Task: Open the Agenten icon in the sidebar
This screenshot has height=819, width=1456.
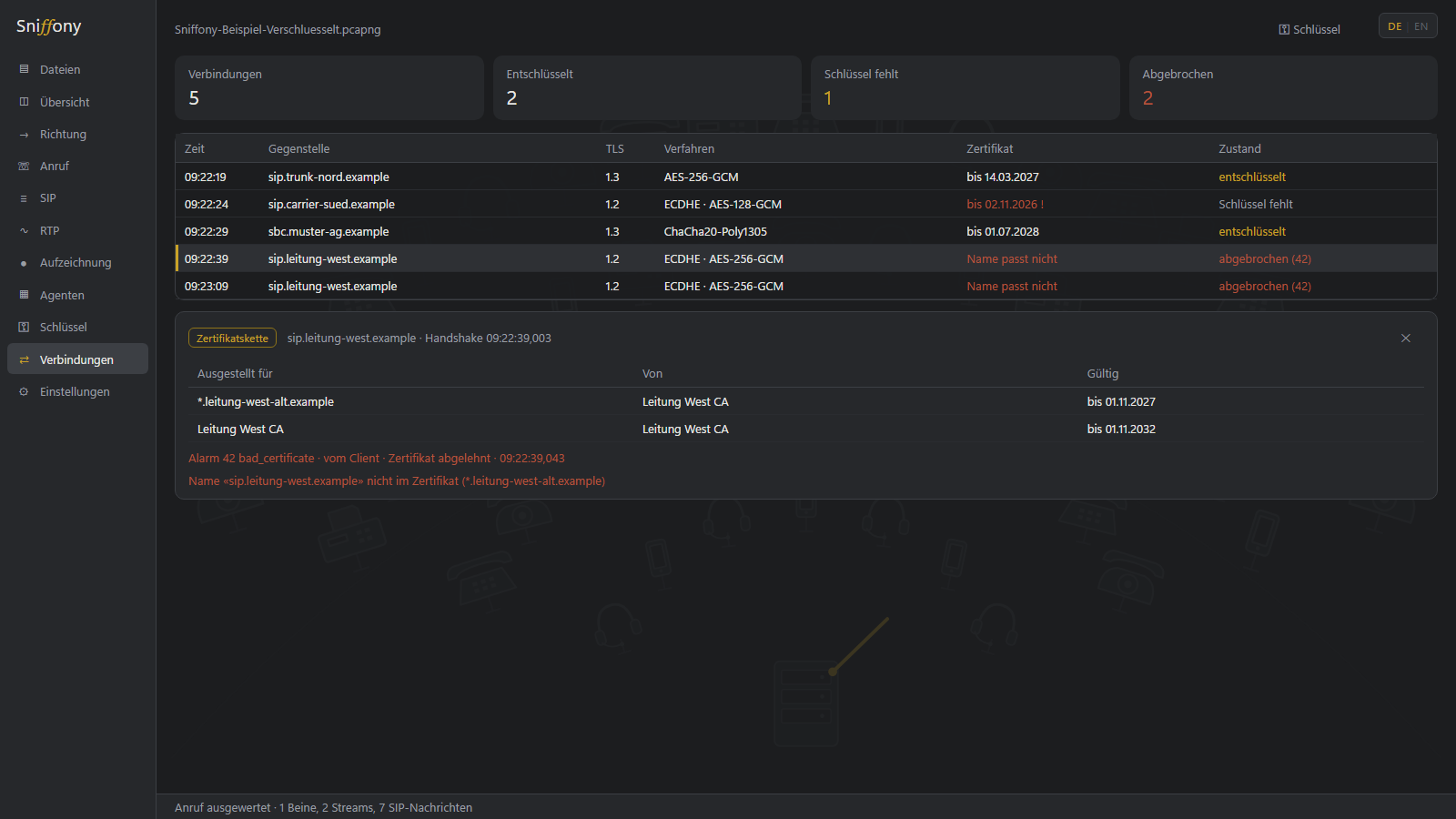Action: point(24,295)
